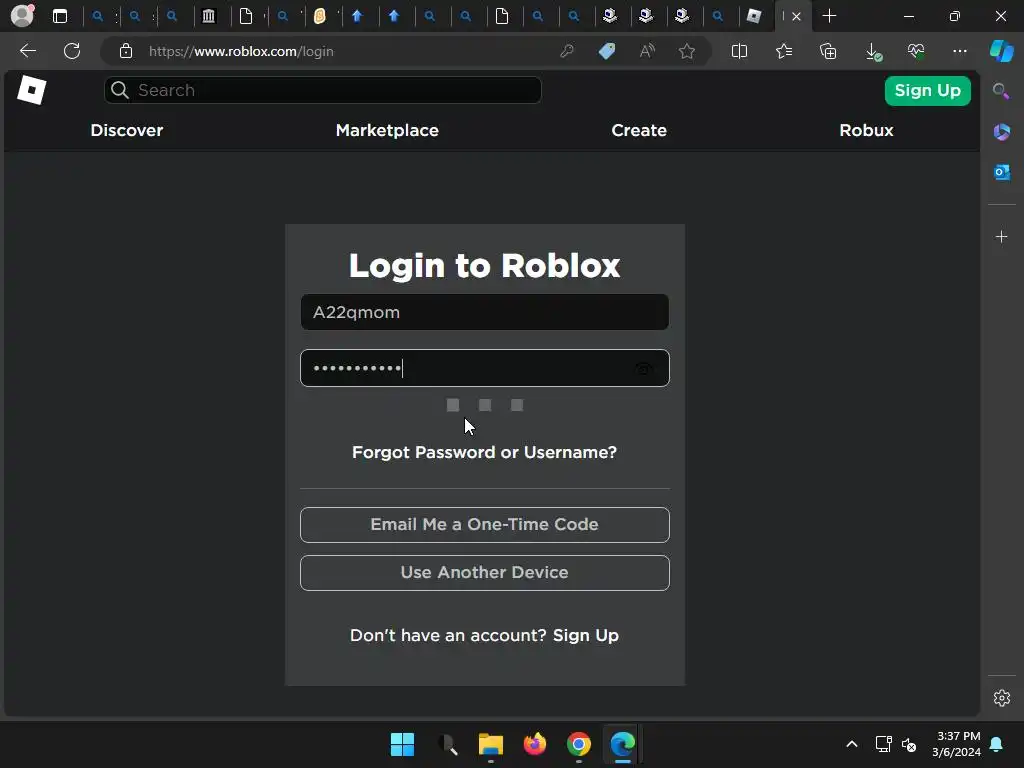The width and height of the screenshot is (1024, 768).
Task: Open the shopping price tag icon
Action: coord(607,51)
